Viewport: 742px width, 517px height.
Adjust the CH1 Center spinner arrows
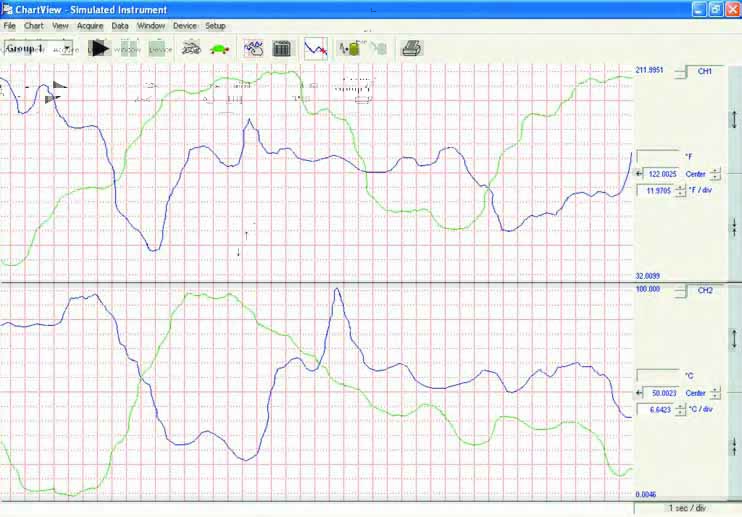click(716, 174)
